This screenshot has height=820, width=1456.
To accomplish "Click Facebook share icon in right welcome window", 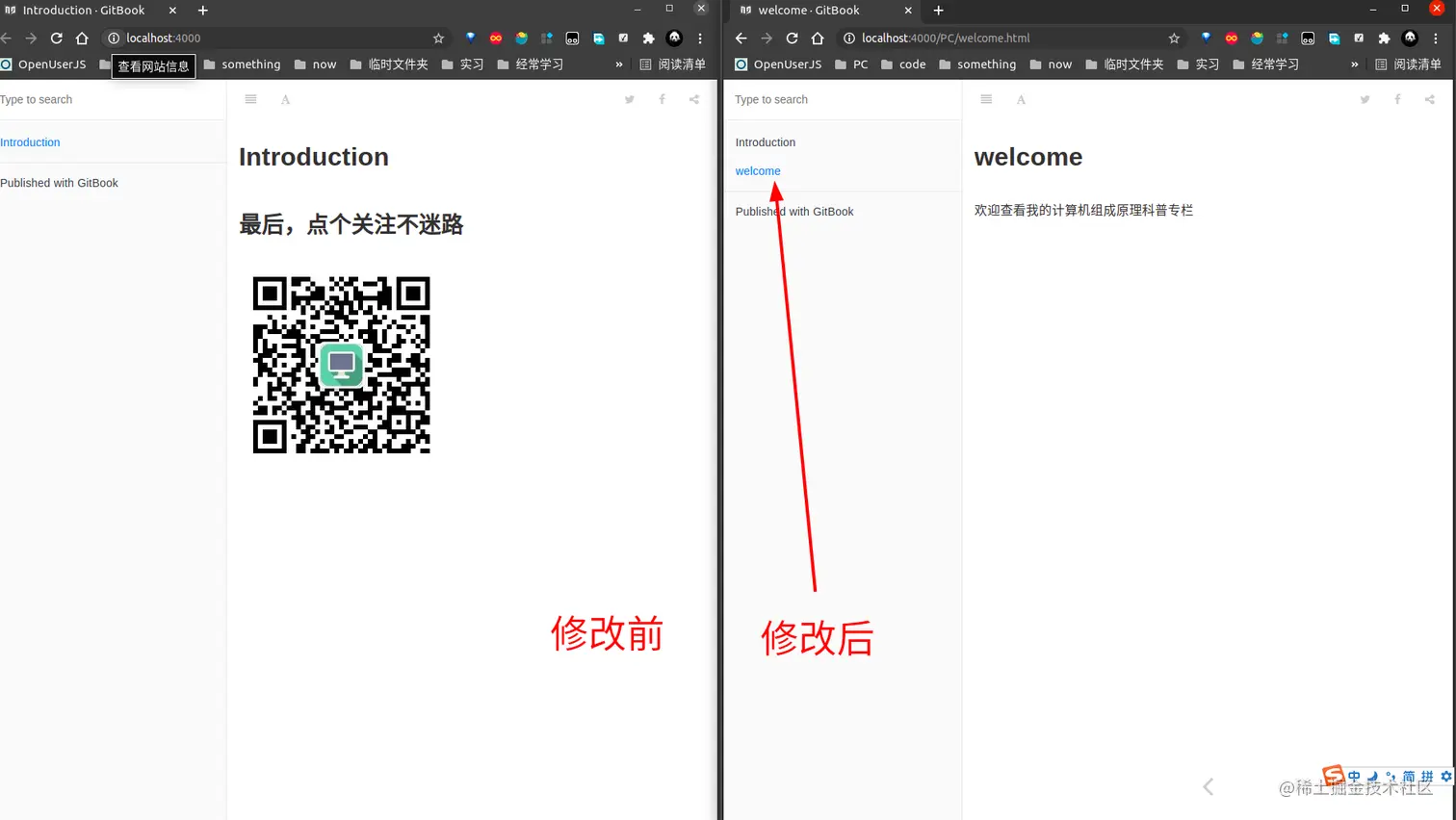I will [1397, 99].
